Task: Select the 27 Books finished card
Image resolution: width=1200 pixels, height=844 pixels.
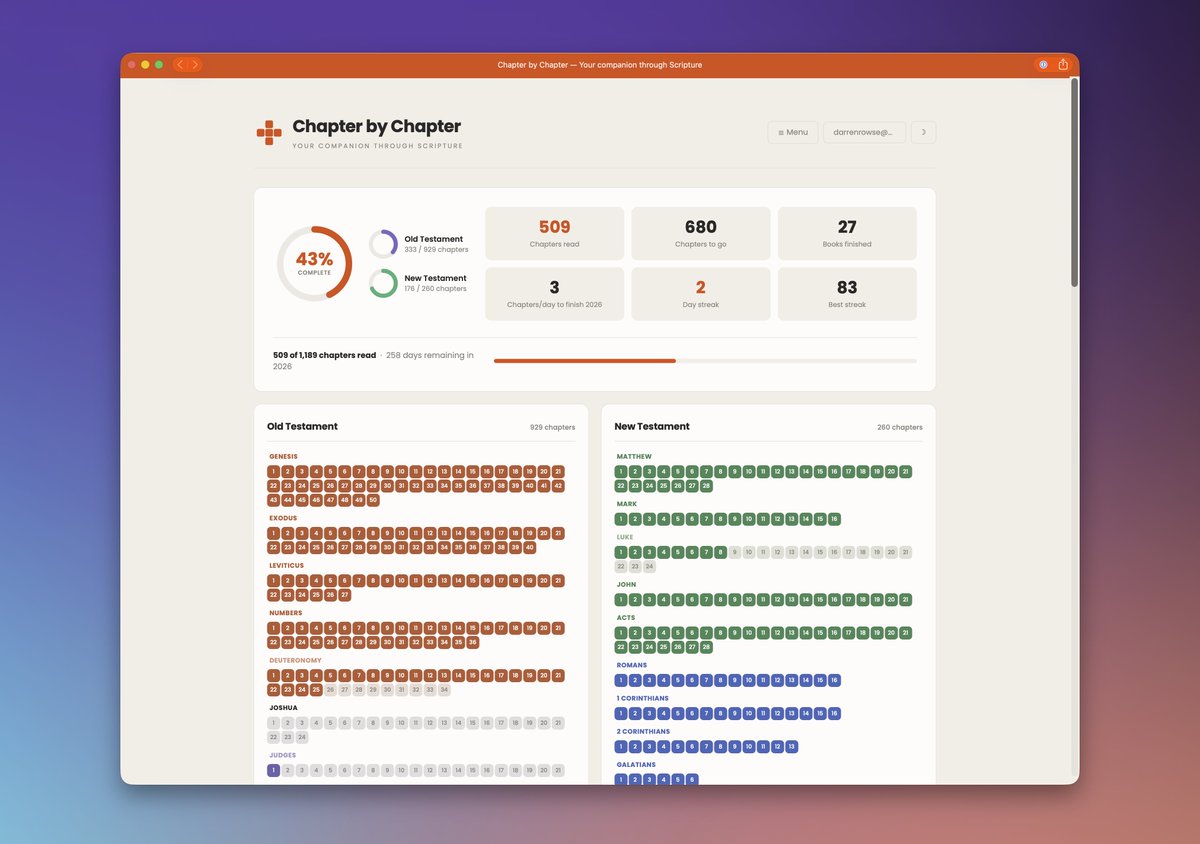Action: tap(847, 233)
